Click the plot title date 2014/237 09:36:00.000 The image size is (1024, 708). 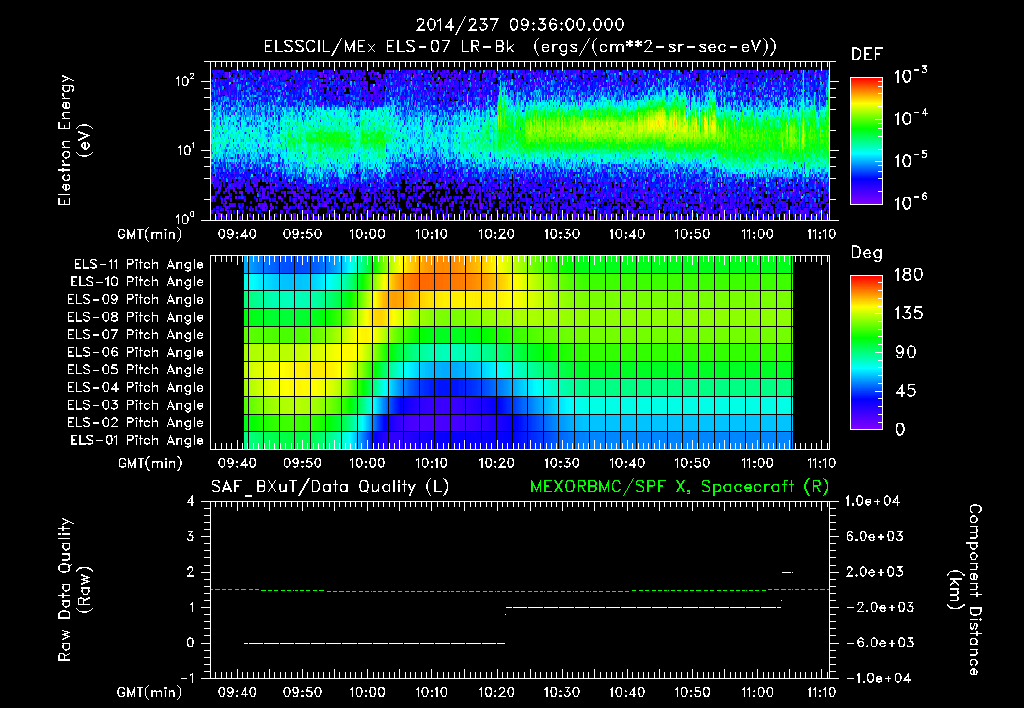point(520,25)
